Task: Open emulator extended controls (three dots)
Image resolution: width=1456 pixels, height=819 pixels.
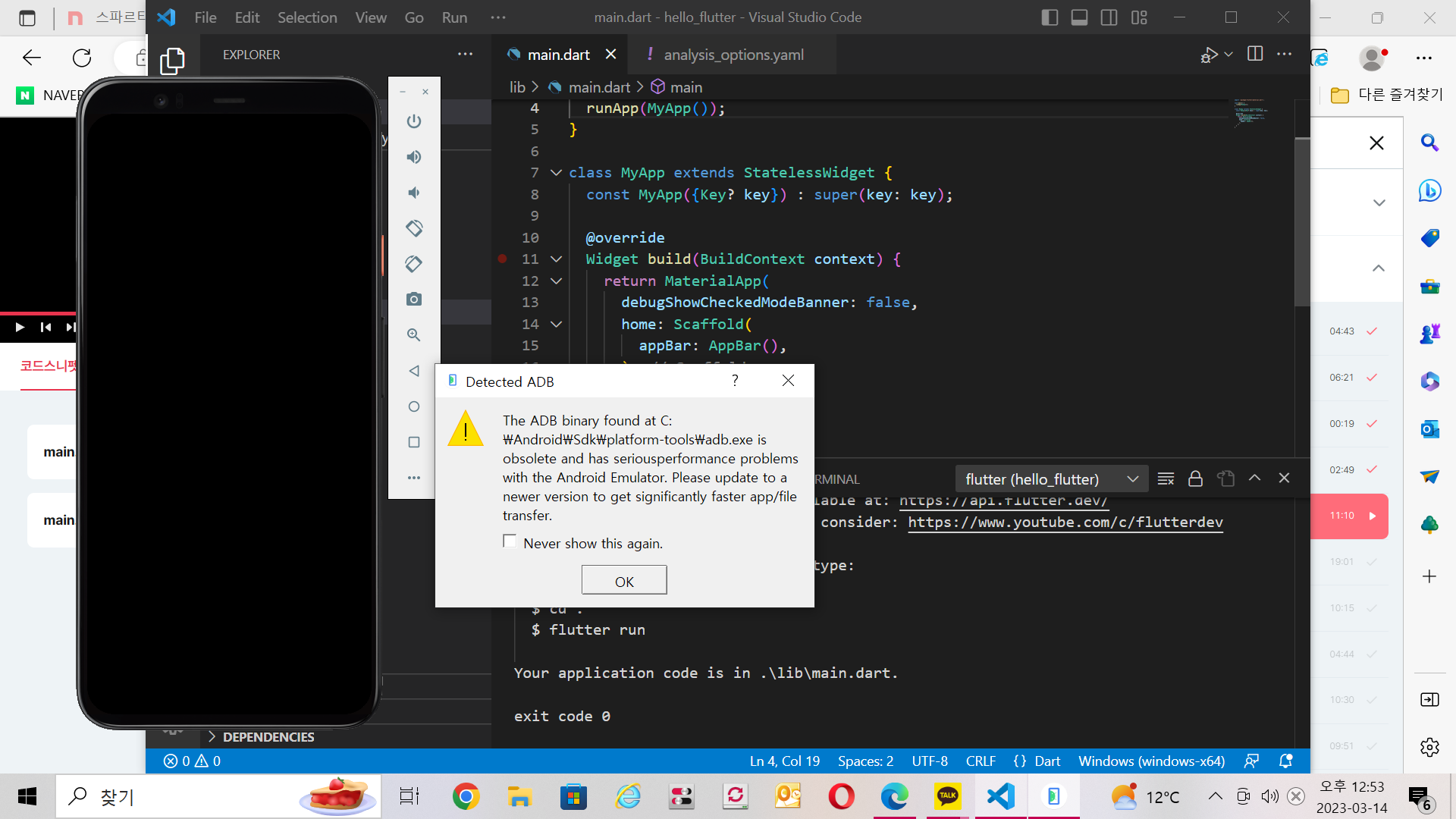Action: (x=414, y=478)
